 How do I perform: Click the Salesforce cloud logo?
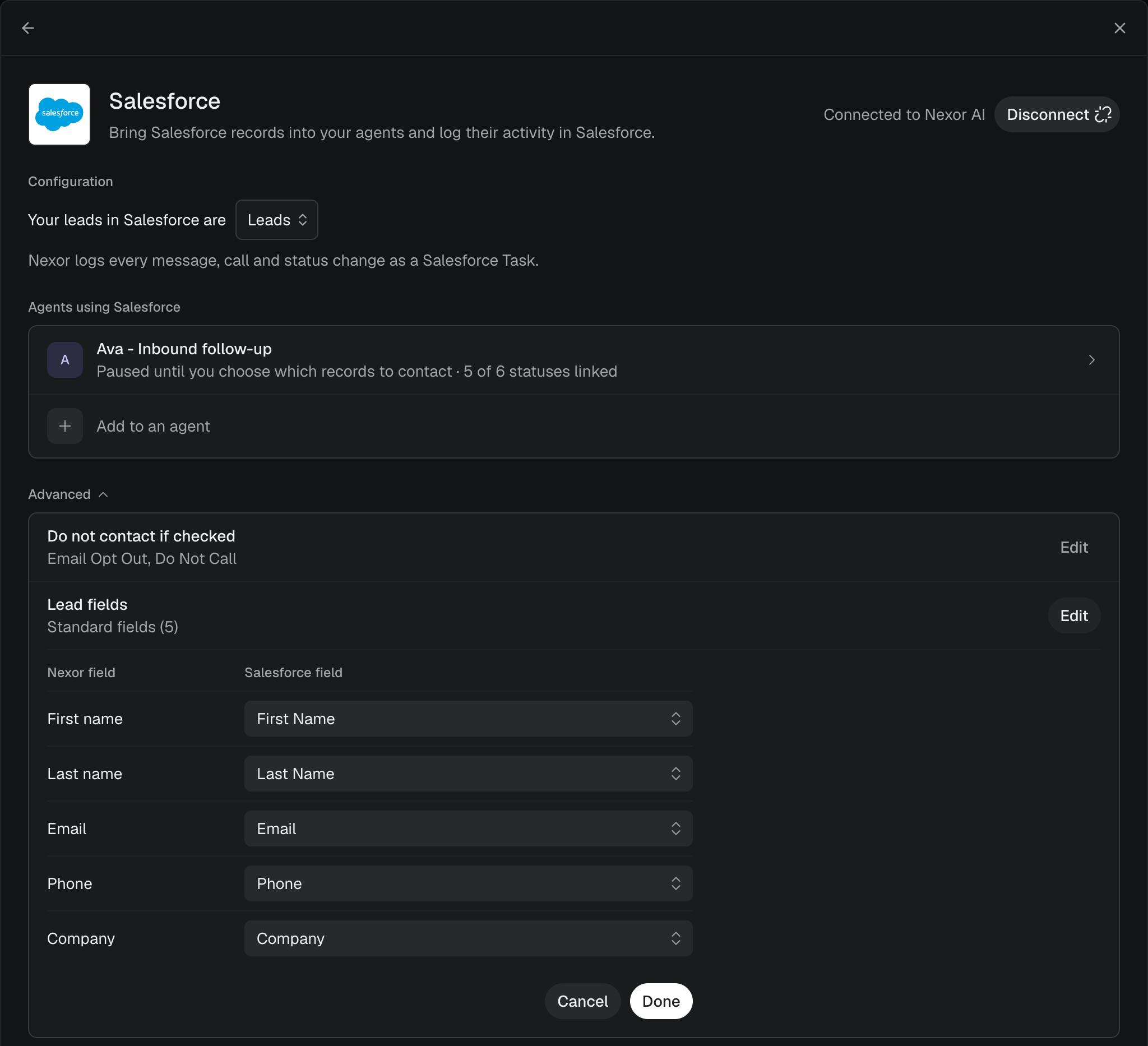(59, 114)
